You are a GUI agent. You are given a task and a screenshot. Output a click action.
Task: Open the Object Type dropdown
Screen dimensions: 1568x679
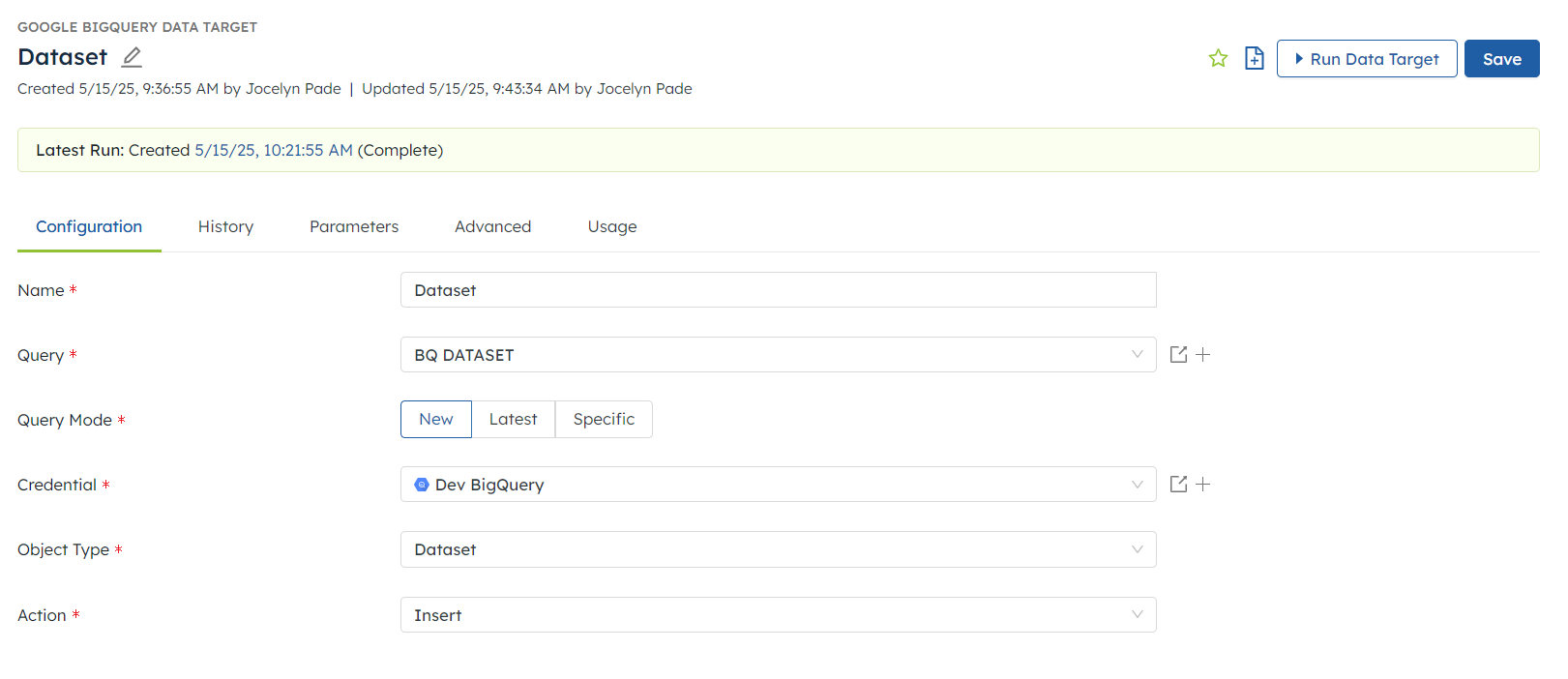[778, 549]
